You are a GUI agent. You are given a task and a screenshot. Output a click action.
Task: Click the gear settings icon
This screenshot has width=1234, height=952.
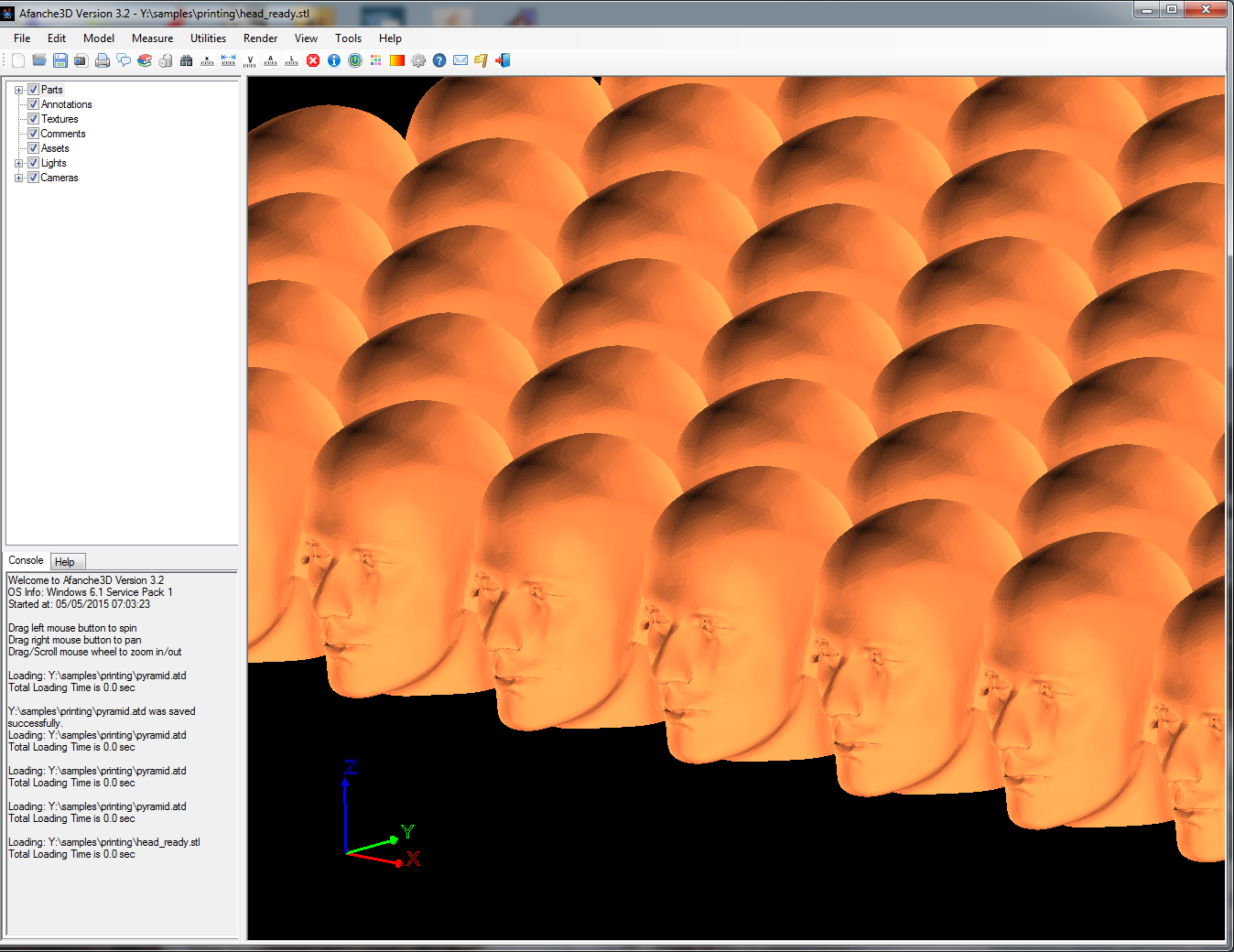pyautogui.click(x=418, y=60)
